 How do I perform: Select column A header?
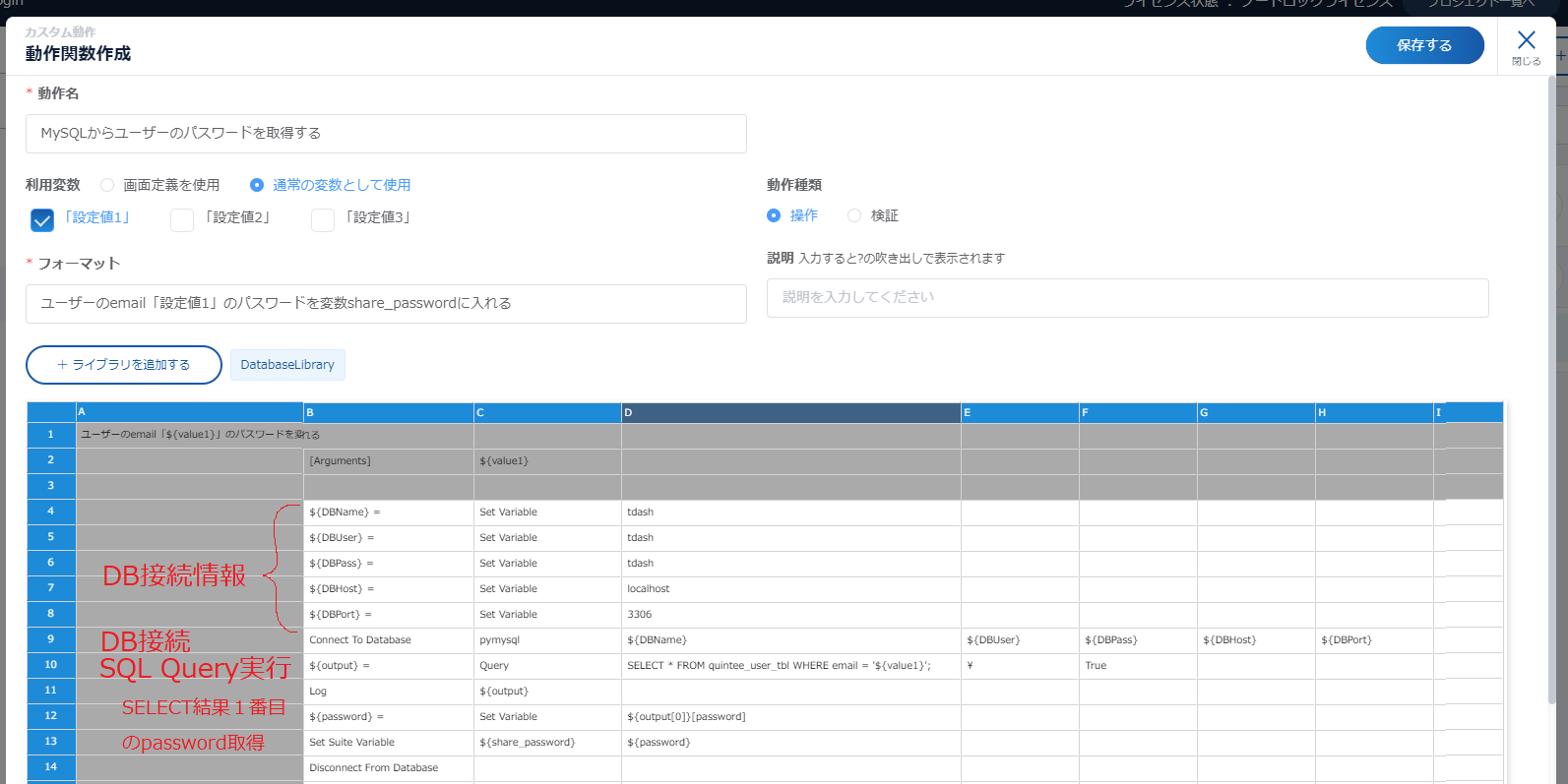pyautogui.click(x=190, y=412)
